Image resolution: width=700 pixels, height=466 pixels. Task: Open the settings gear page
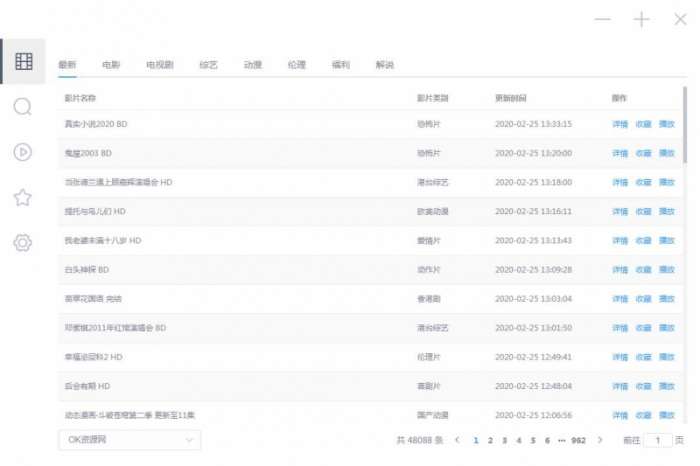coord(22,243)
